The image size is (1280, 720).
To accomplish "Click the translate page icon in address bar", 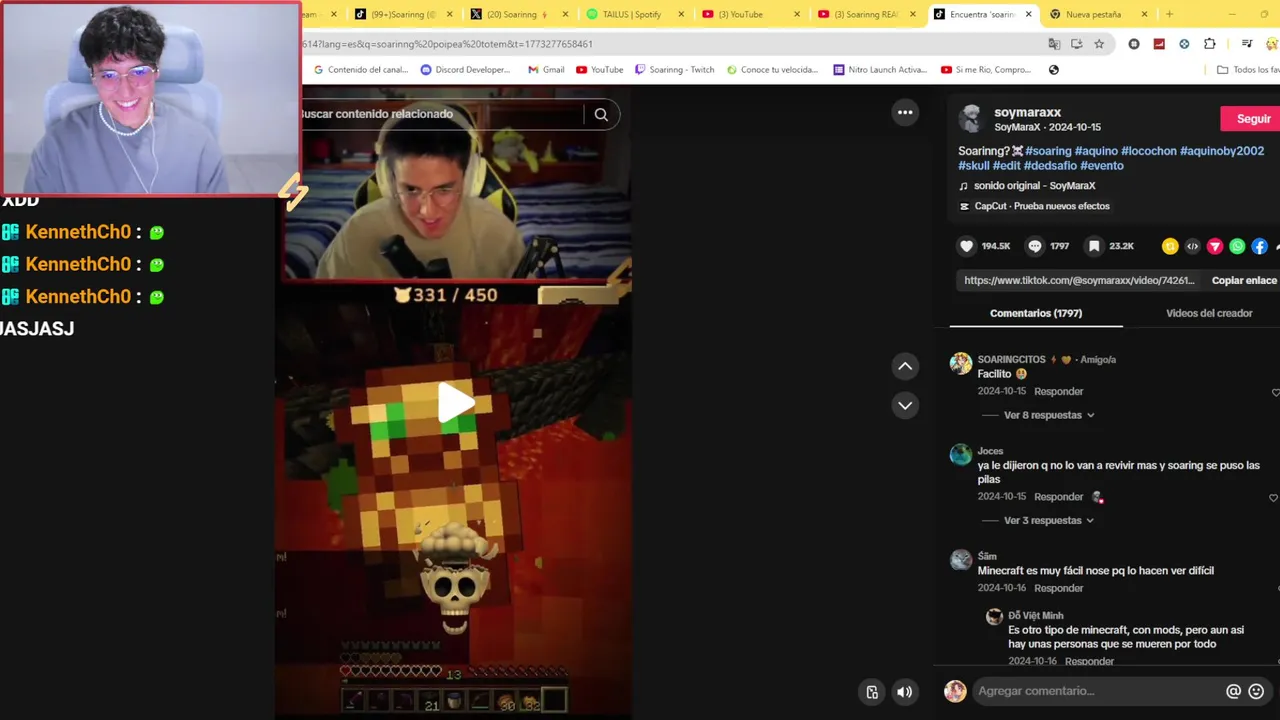I will [1054, 44].
